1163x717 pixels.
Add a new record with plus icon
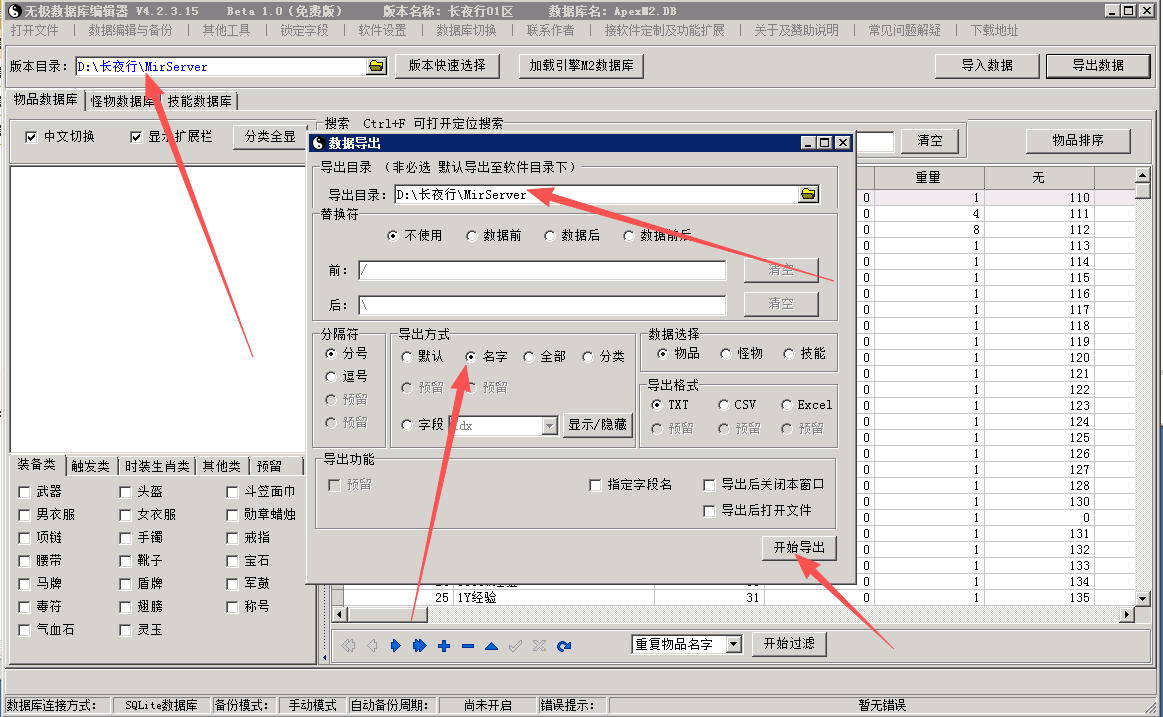(x=443, y=646)
